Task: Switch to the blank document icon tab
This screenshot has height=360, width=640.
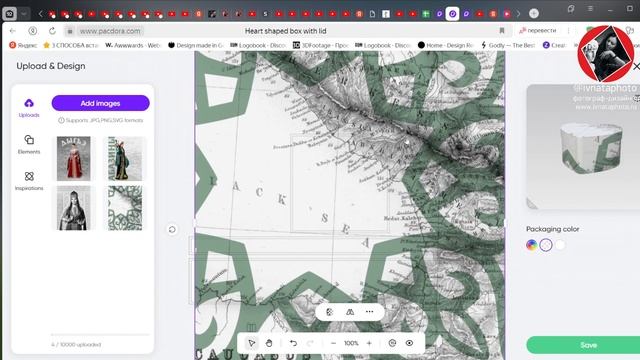Action: [372, 14]
